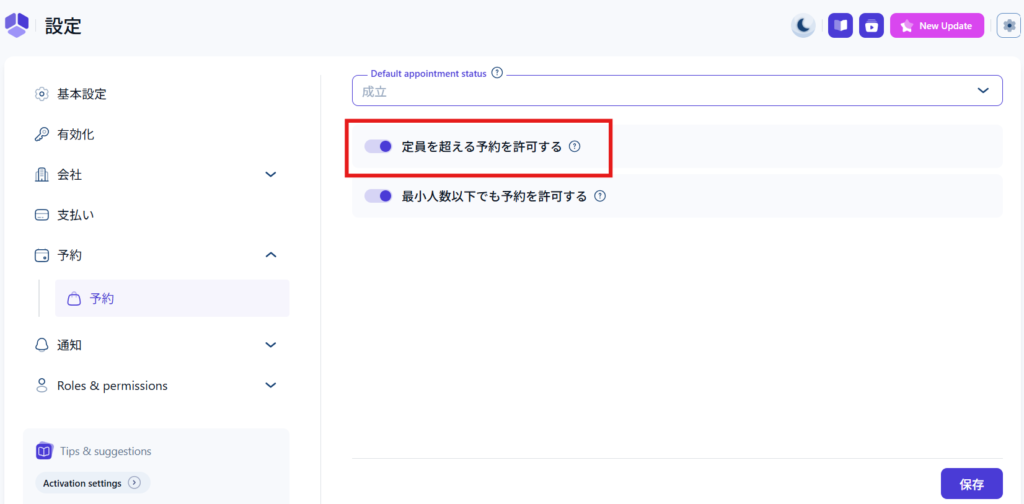This screenshot has width=1024, height=504.
Task: Toggle dark mode with the moon icon
Action: [803, 26]
